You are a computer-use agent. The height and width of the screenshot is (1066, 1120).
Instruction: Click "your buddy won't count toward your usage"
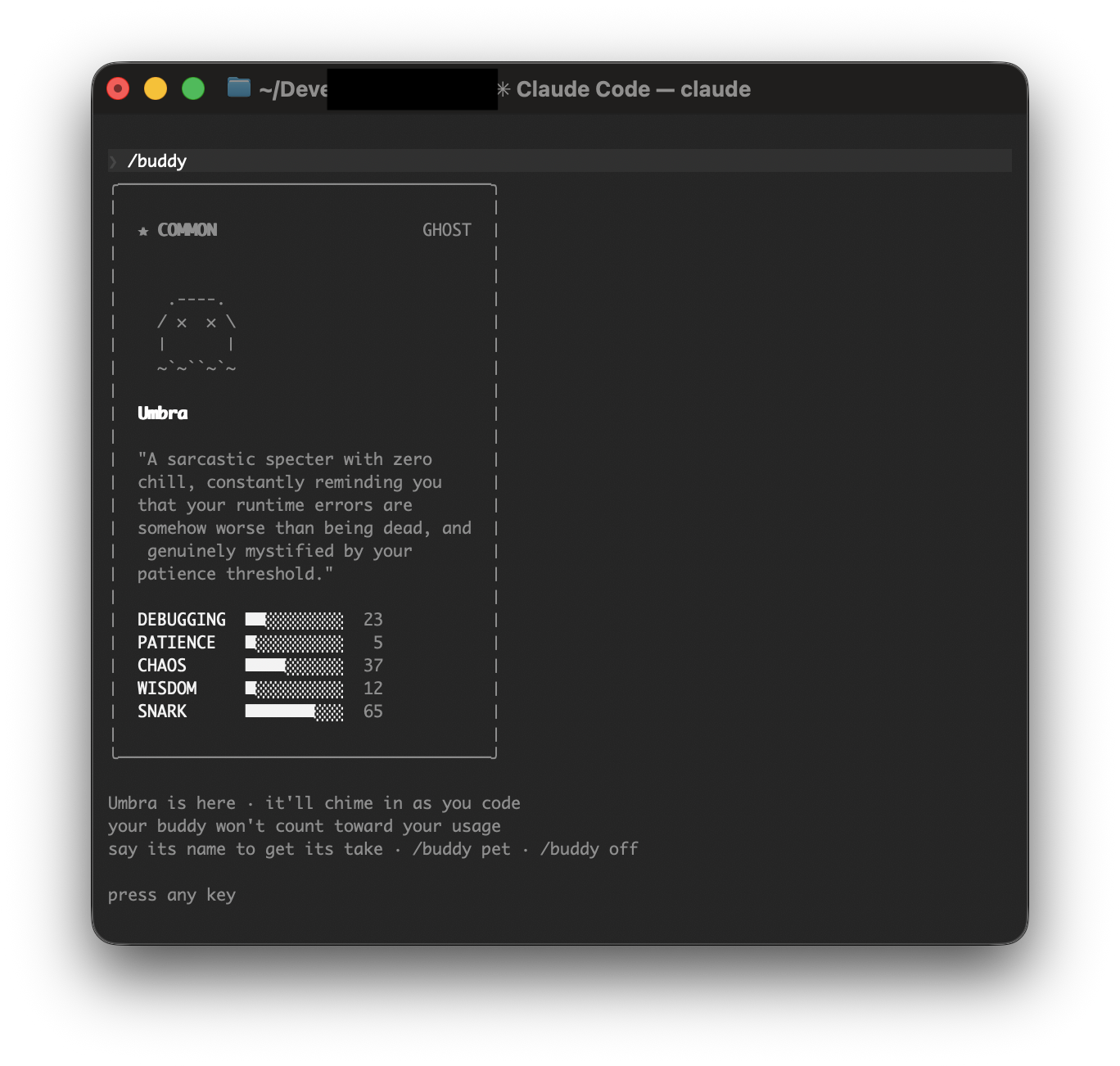[x=305, y=826]
